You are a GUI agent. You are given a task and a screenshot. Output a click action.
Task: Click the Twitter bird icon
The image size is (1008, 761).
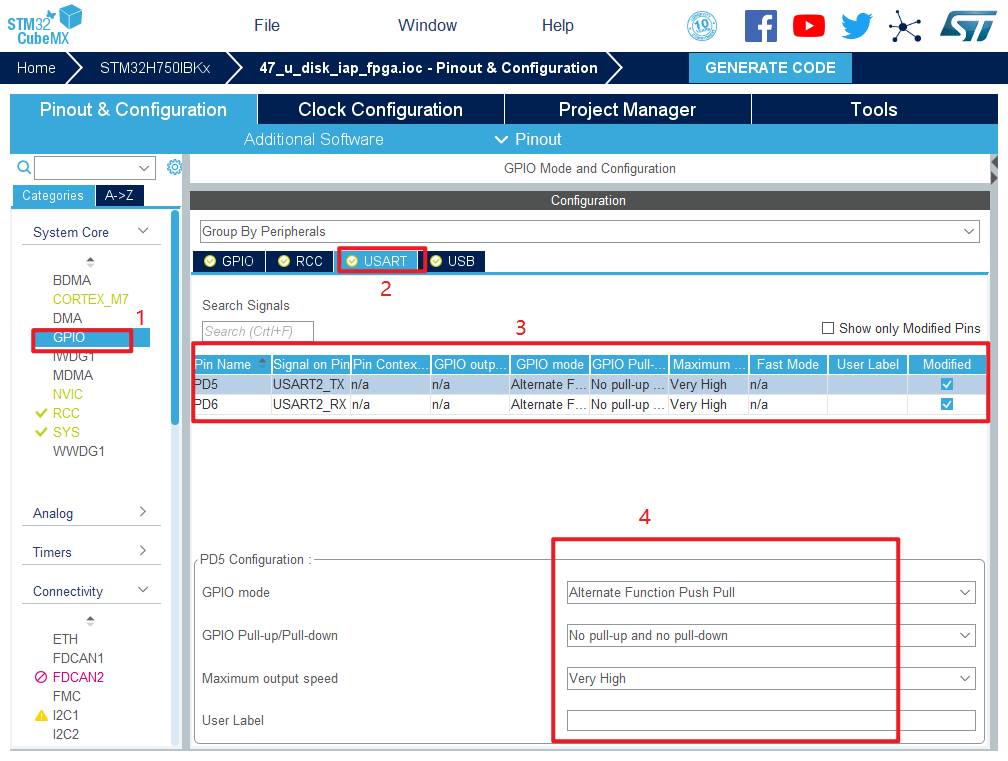click(x=857, y=26)
